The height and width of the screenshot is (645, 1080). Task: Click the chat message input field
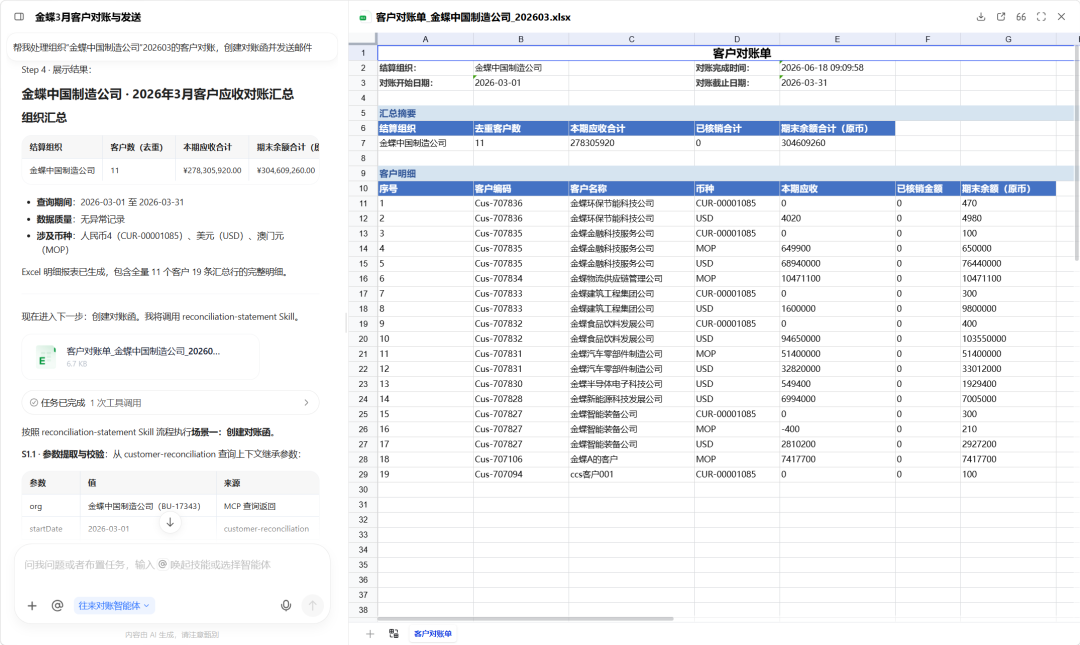point(172,565)
